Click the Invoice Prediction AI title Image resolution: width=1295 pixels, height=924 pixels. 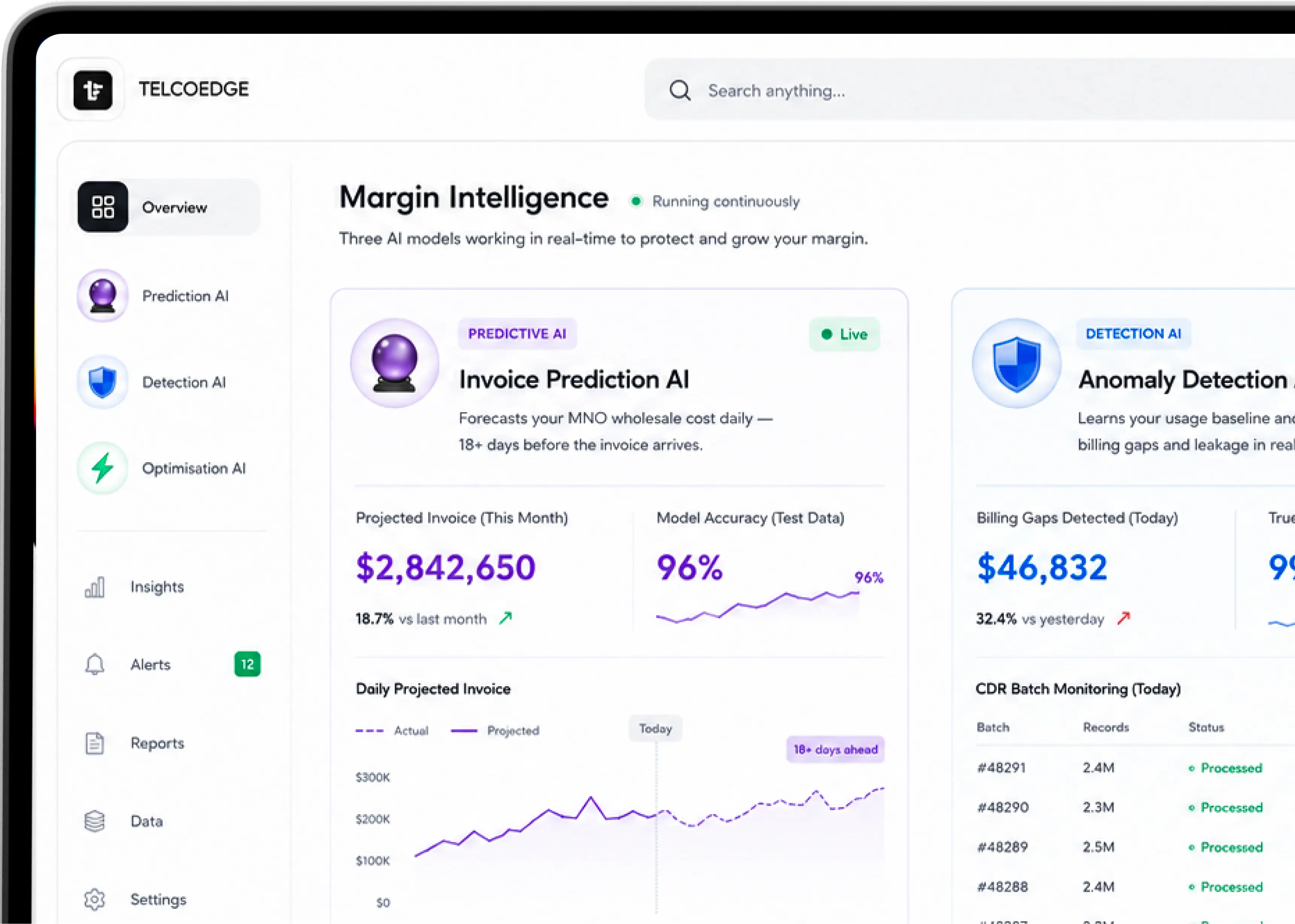point(574,379)
